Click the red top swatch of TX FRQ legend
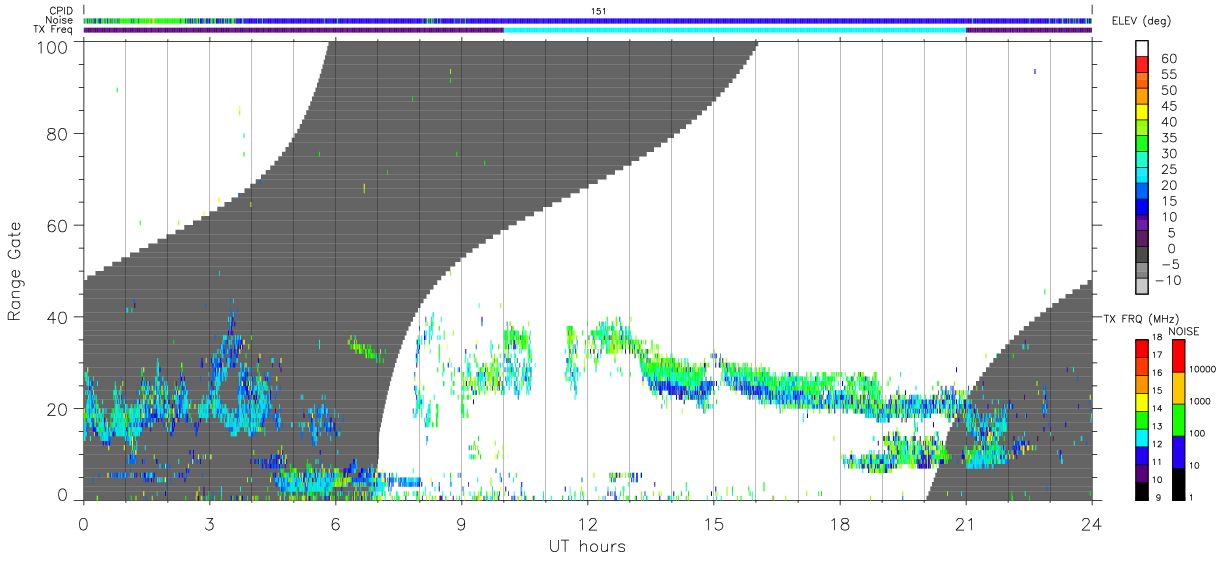This screenshot has height=567, width=1228. click(1142, 349)
